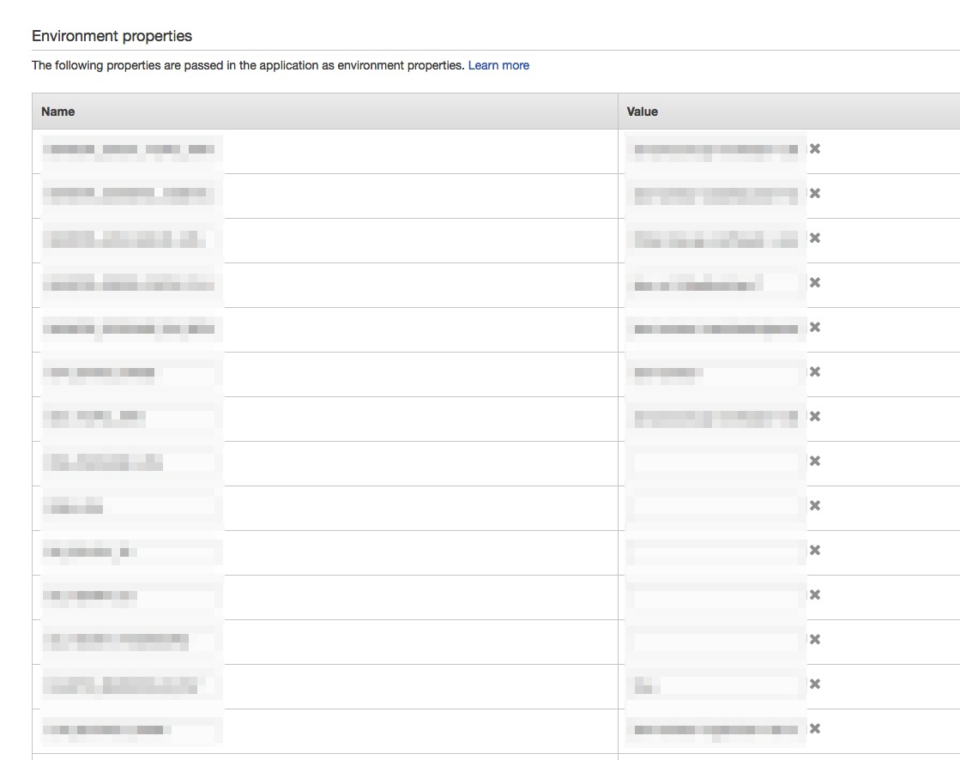The image size is (960, 760).
Task: Remove the first environment property row
Action: pos(815,149)
